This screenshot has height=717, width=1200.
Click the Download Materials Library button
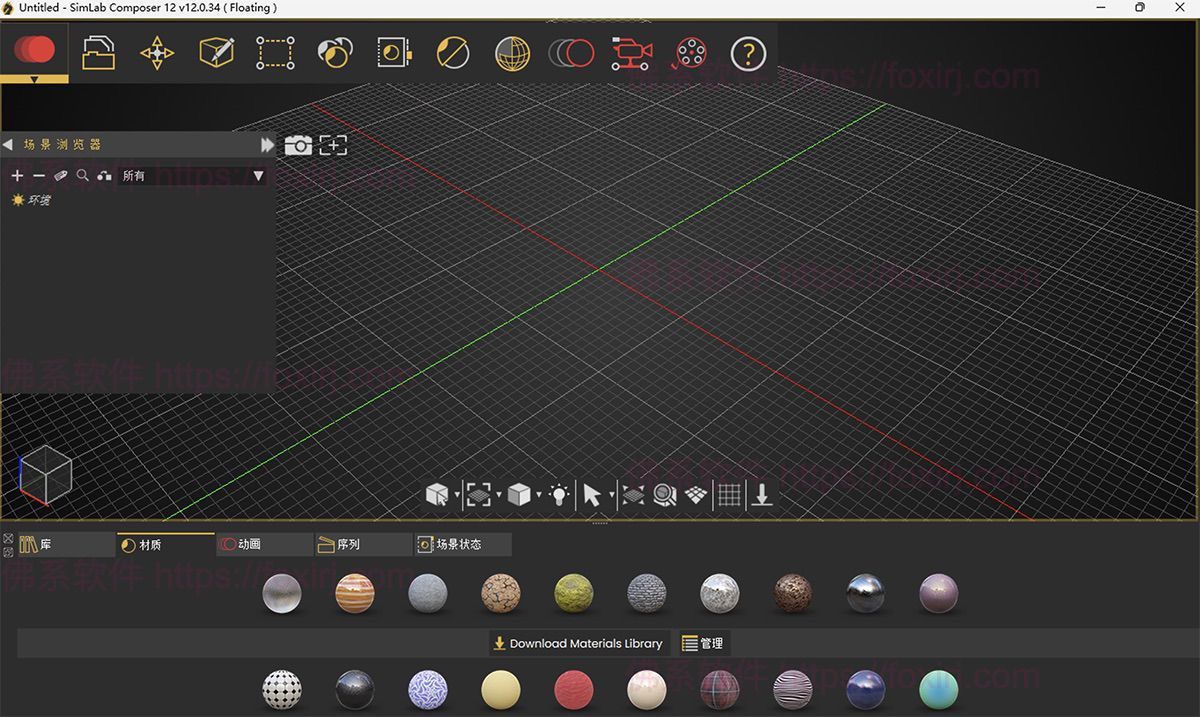click(x=578, y=643)
